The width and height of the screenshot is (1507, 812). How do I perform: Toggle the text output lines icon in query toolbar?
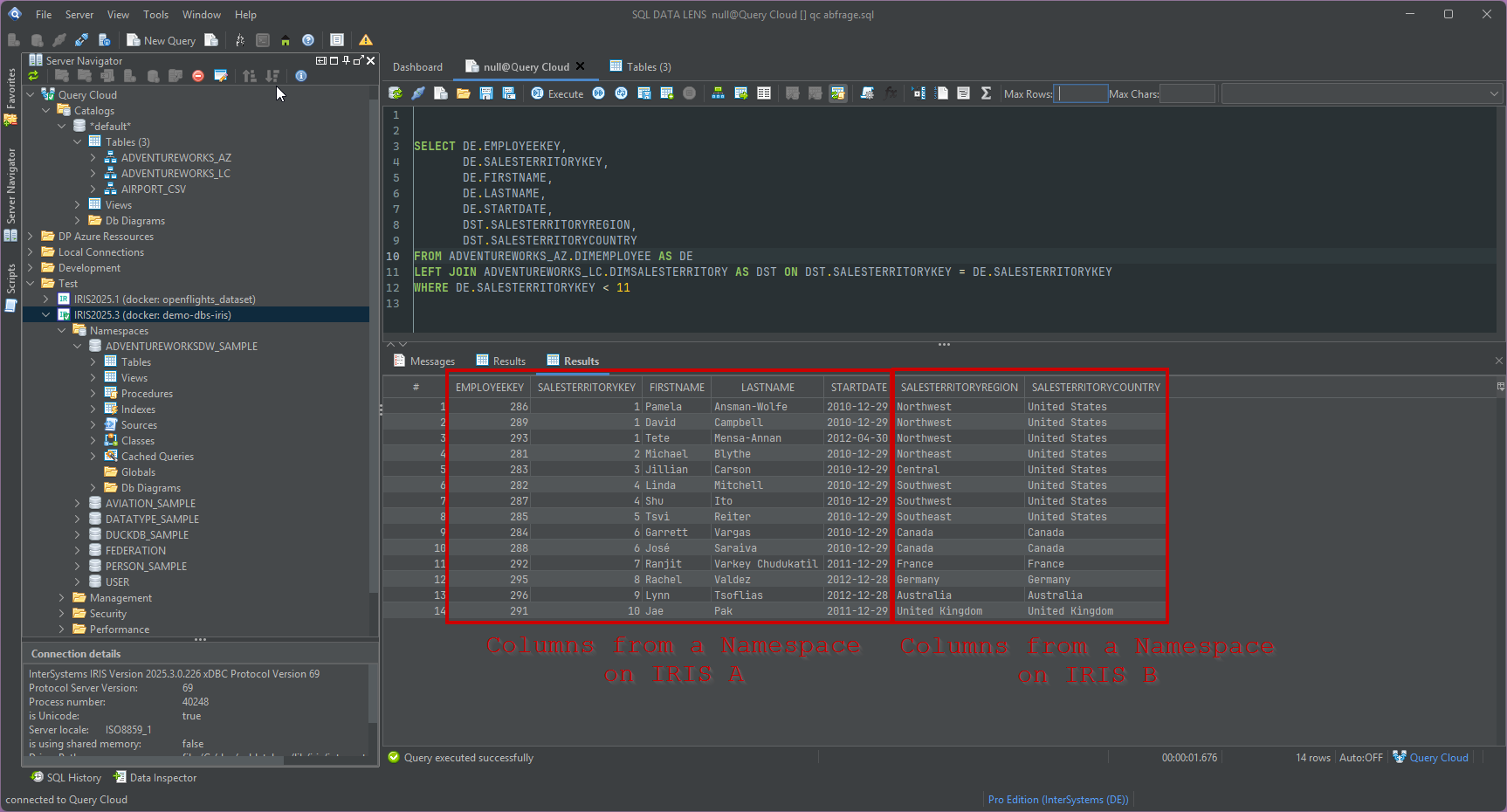click(963, 93)
